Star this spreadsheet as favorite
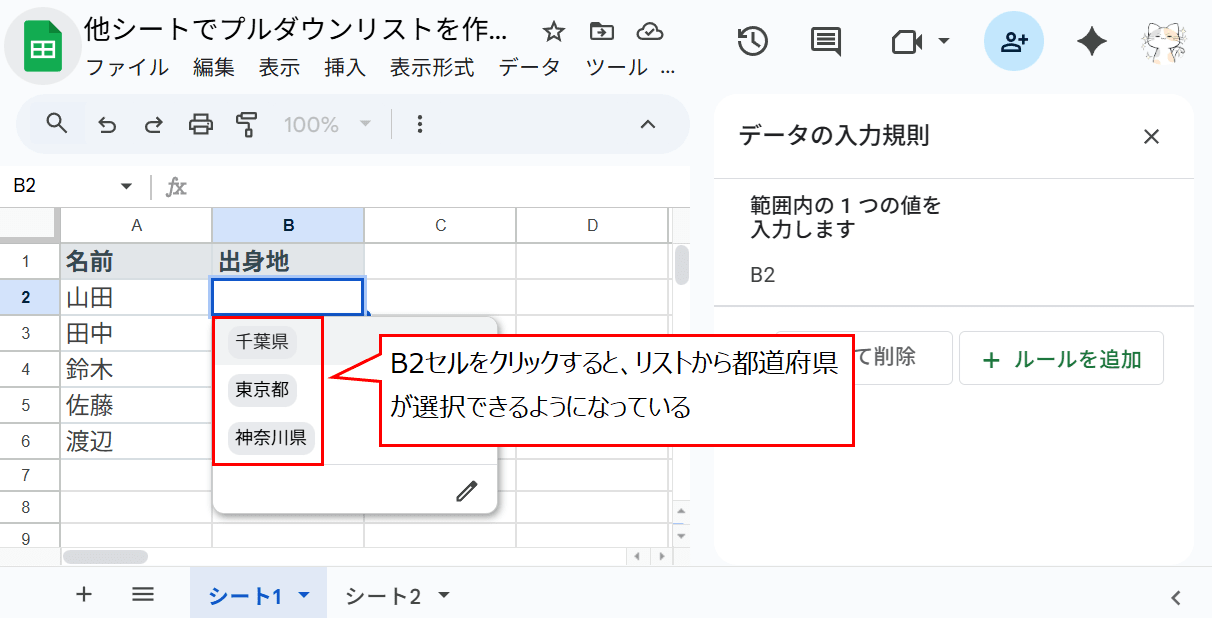Viewport: 1212px width, 618px height. (553, 32)
